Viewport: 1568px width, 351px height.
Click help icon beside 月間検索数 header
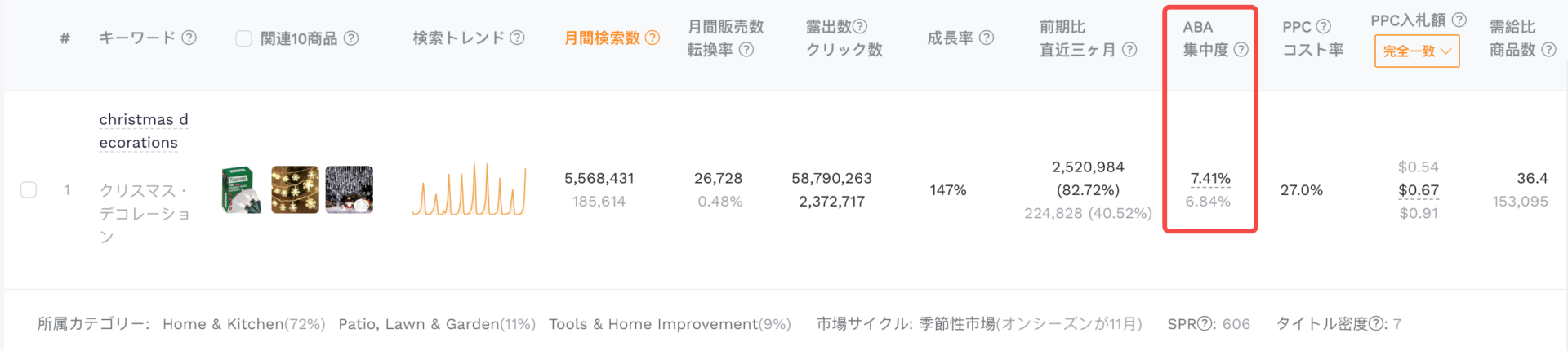(x=652, y=38)
